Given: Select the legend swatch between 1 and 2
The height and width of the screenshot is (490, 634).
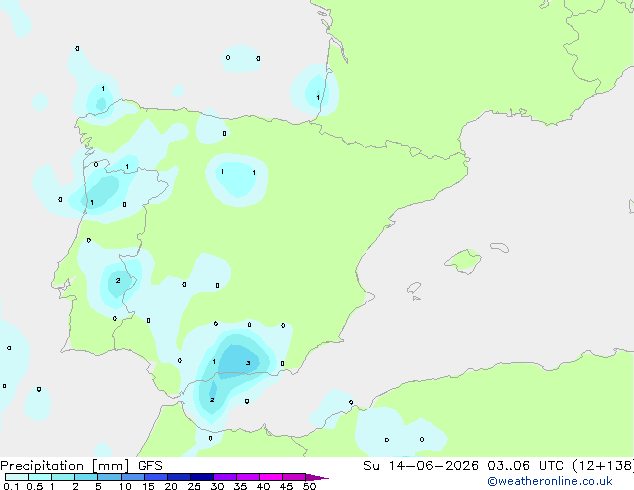Looking at the screenshot, I should 63,477.
